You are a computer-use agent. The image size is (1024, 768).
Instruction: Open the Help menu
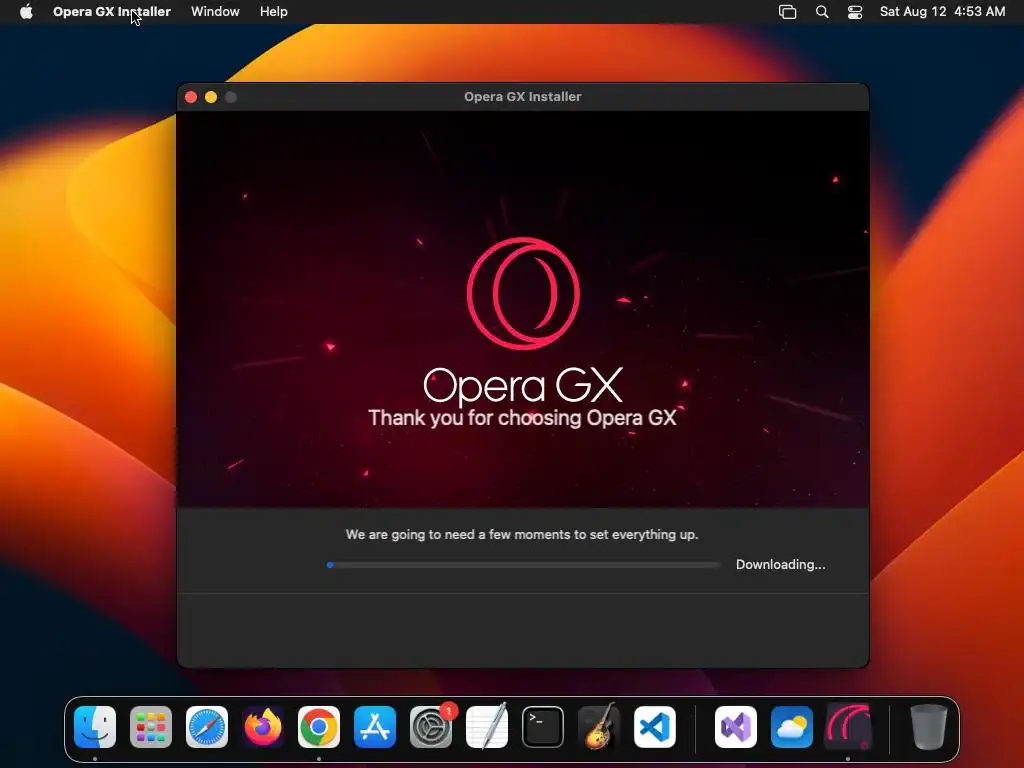click(274, 12)
